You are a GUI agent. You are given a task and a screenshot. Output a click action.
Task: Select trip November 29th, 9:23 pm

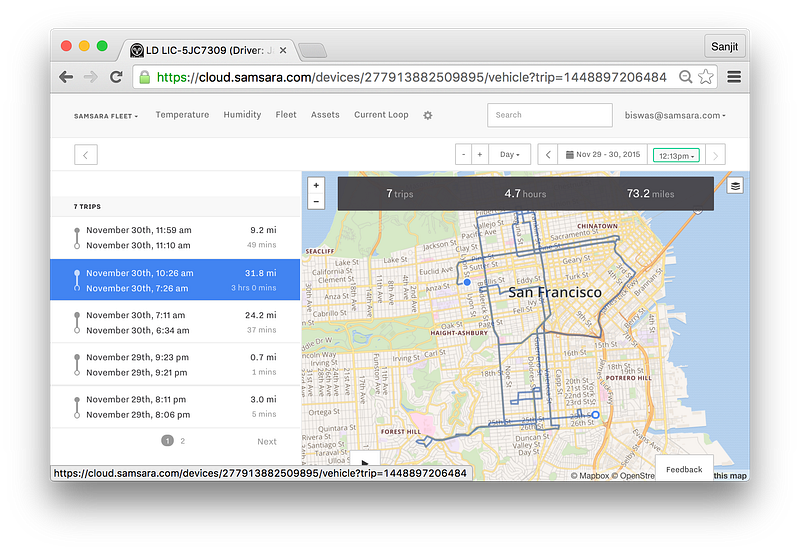tap(175, 365)
